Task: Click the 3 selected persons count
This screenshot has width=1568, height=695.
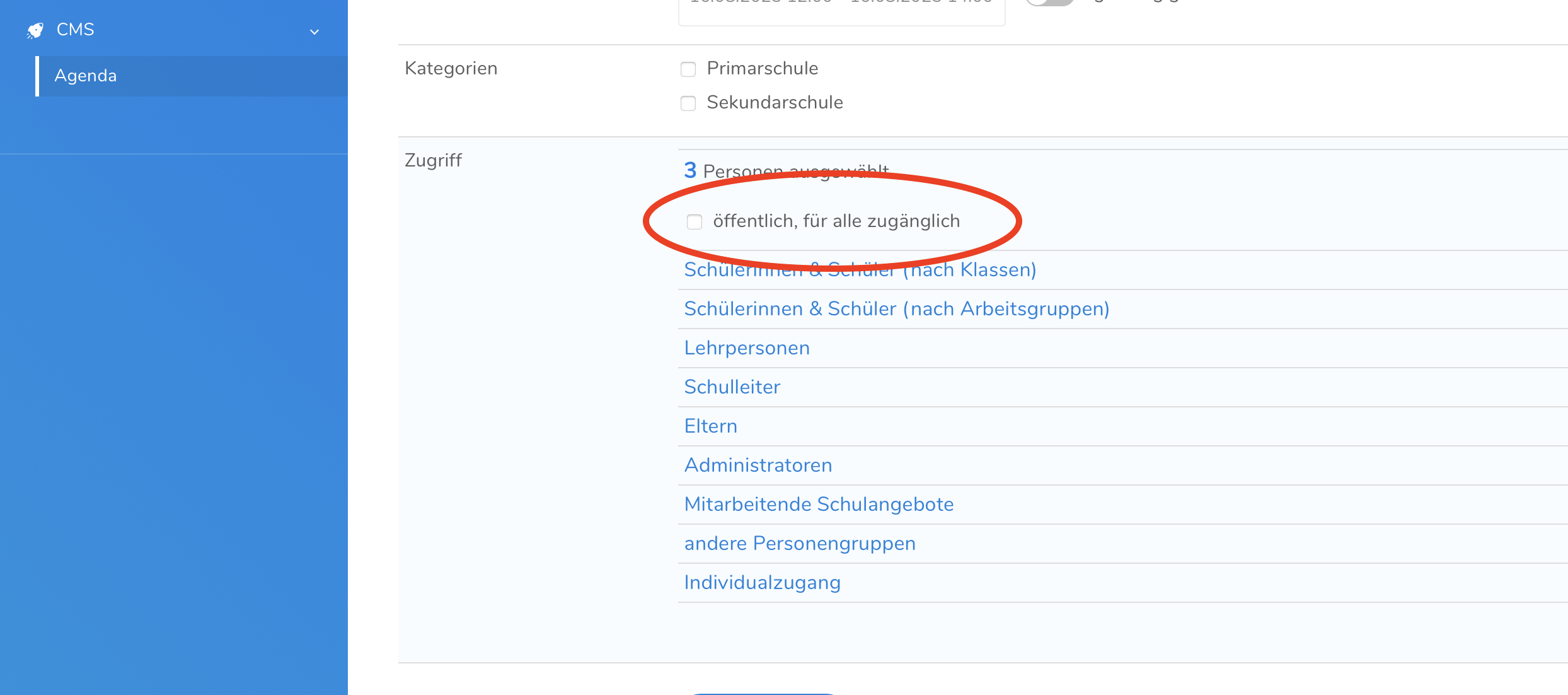Action: coord(691,170)
